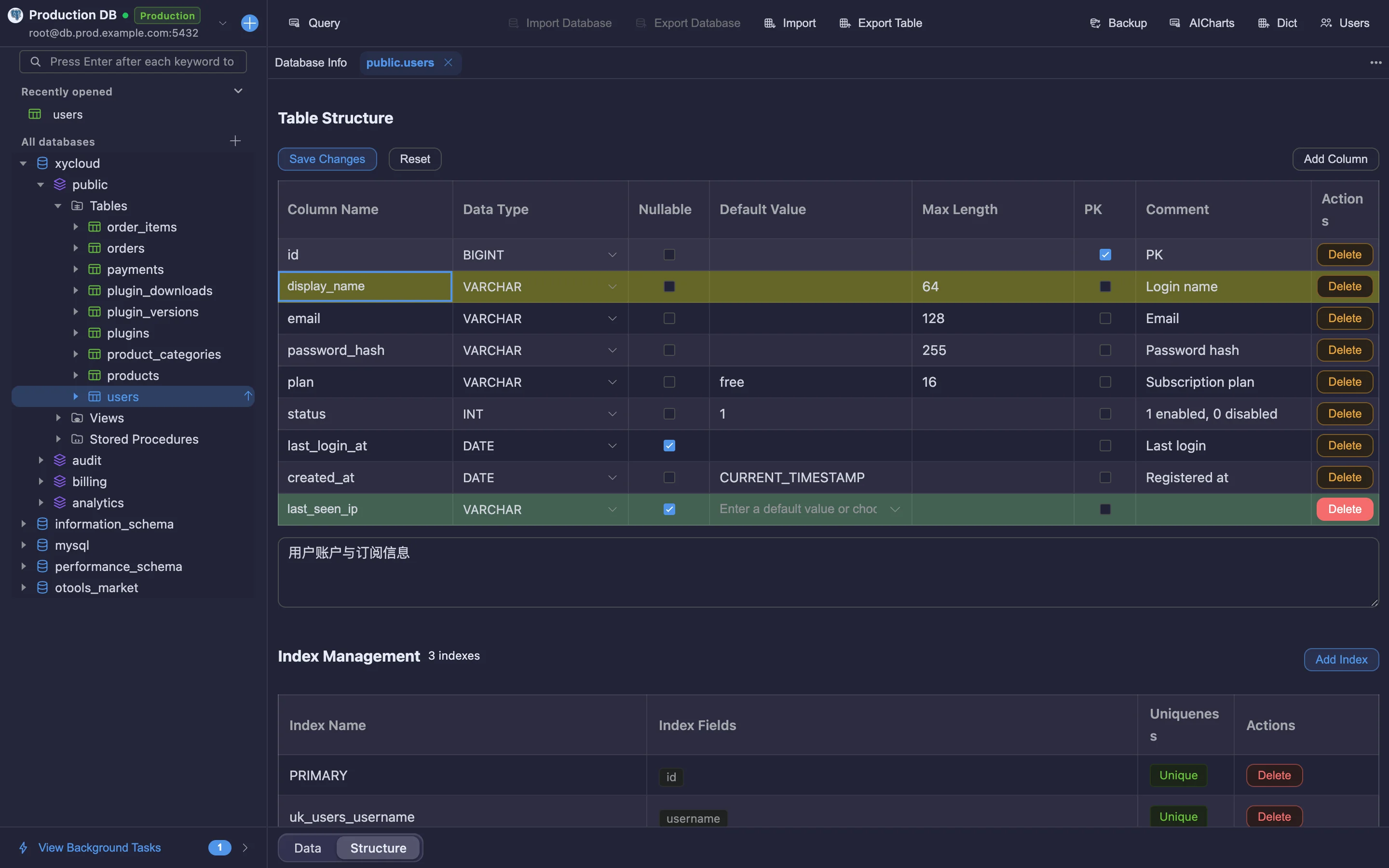Image resolution: width=1389 pixels, height=868 pixels.
Task: Open the Query tool icon
Action: click(294, 23)
